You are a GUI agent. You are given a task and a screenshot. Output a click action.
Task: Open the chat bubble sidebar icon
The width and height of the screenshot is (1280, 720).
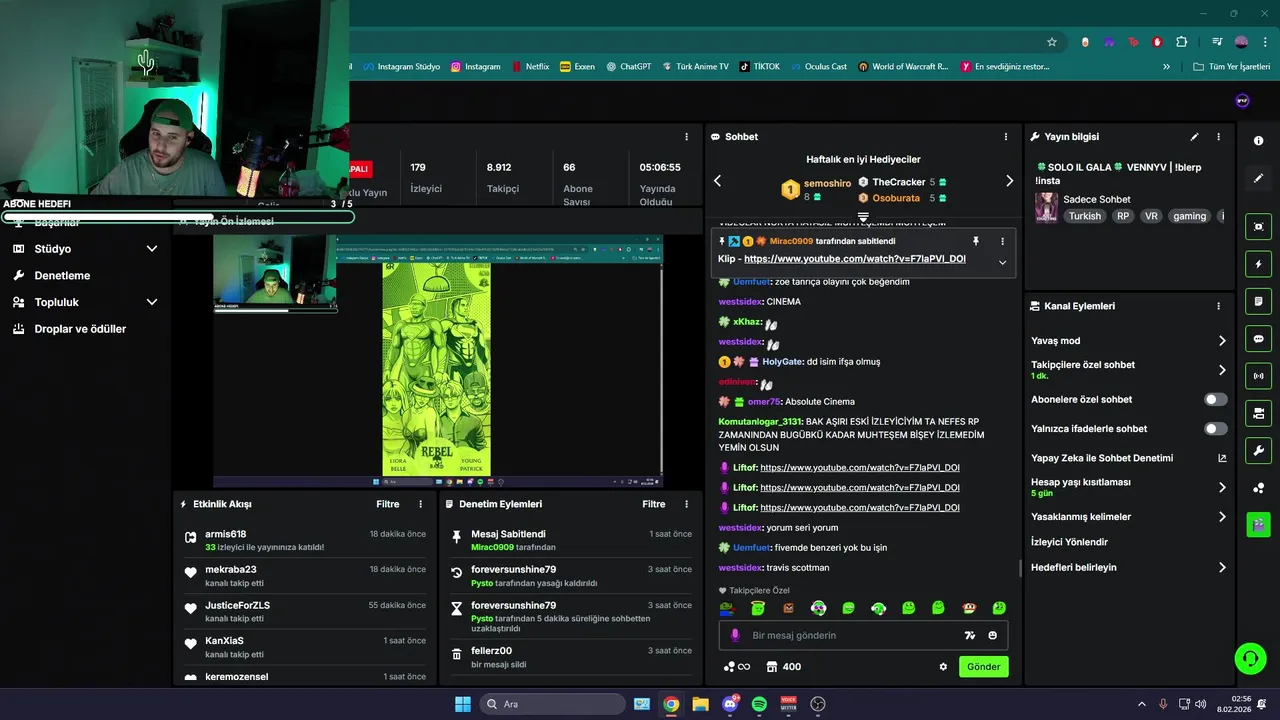coord(1258,339)
